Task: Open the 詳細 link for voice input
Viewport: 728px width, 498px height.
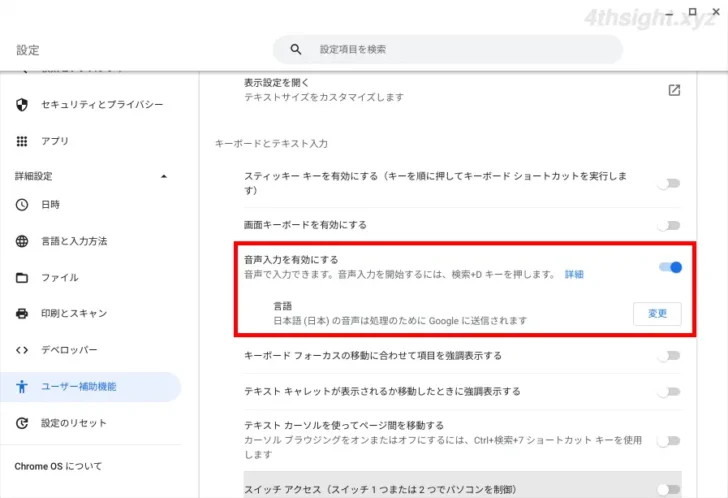Action: pyautogui.click(x=574, y=274)
